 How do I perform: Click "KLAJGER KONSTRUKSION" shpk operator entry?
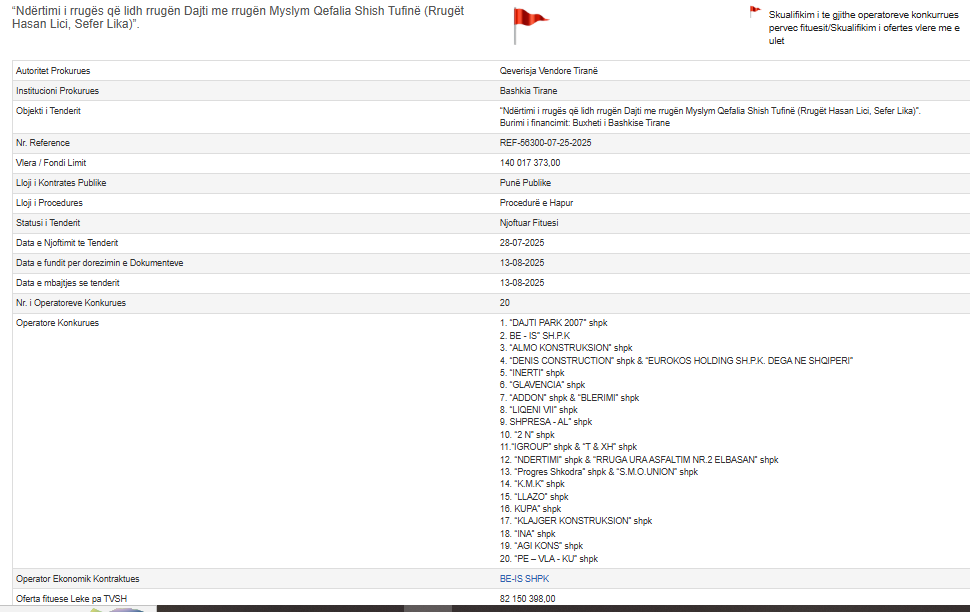click(x=575, y=521)
